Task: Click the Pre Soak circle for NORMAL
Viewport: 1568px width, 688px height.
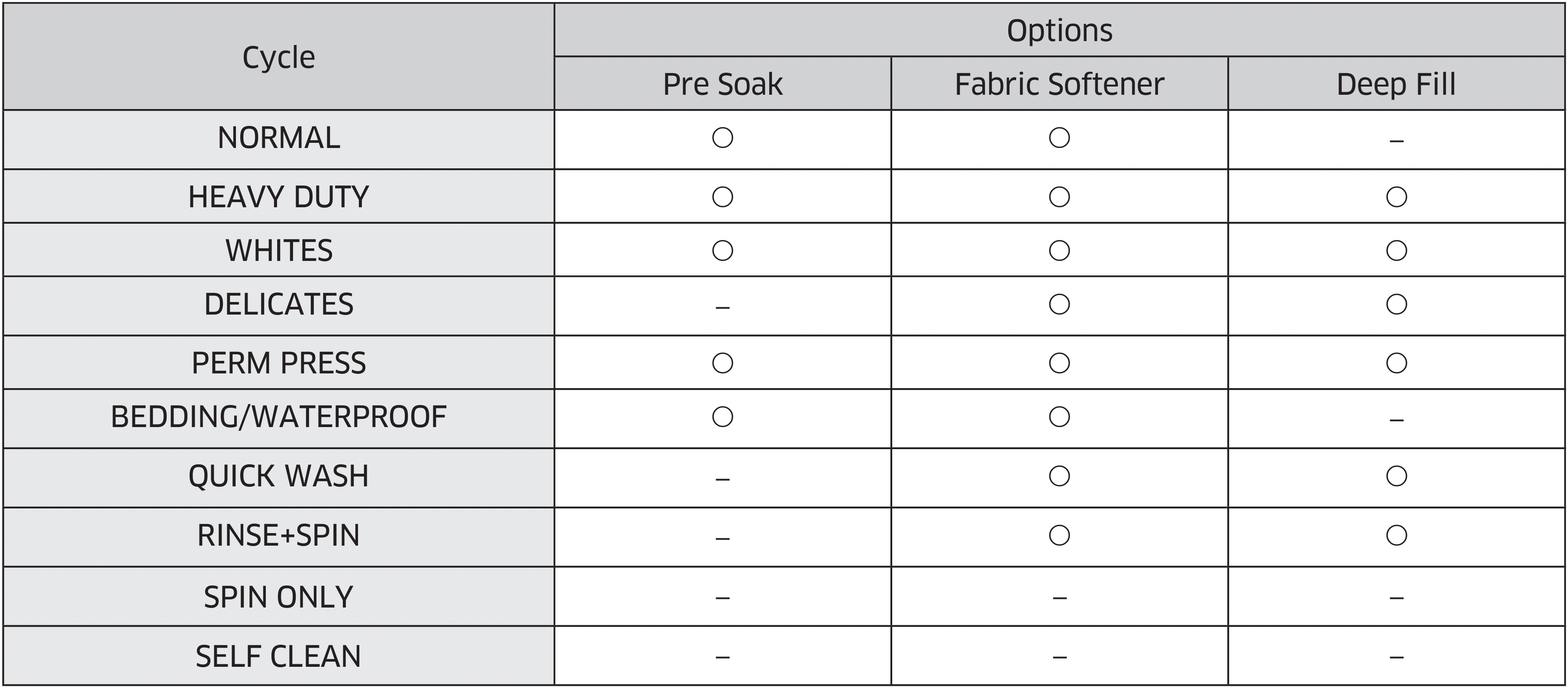Action: click(x=723, y=138)
